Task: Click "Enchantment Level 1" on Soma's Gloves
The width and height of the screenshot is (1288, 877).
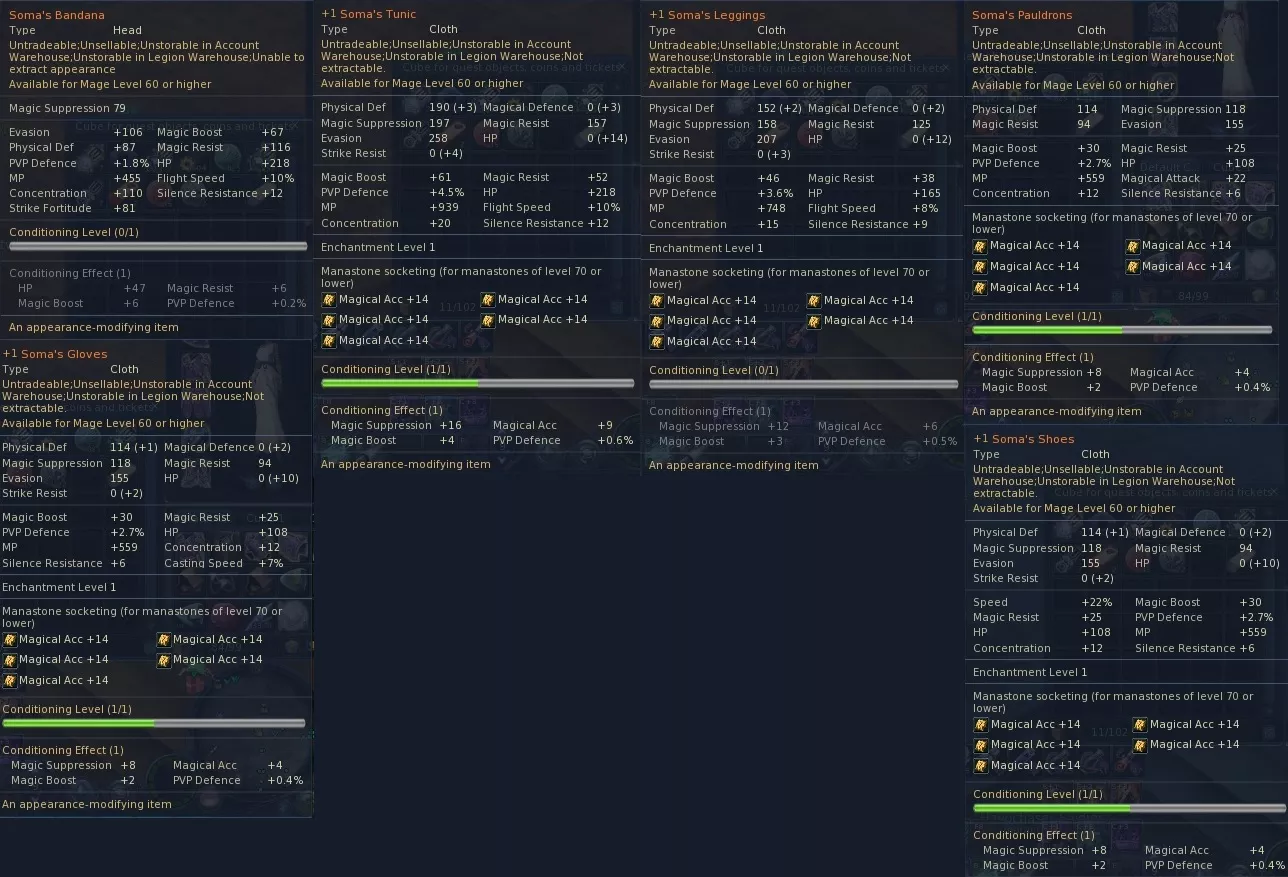Action: click(x=59, y=587)
